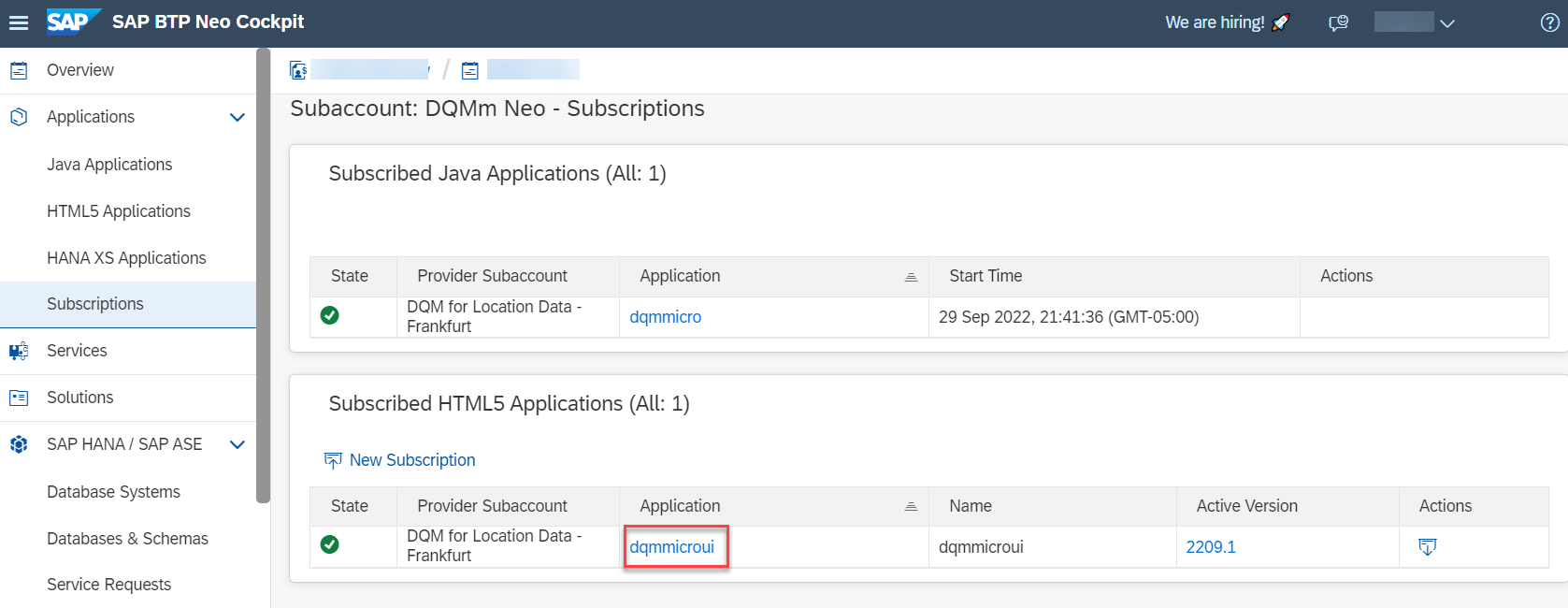Screen dimensions: 1568x608
Task: Collapse the Applications section
Action: 237,117
